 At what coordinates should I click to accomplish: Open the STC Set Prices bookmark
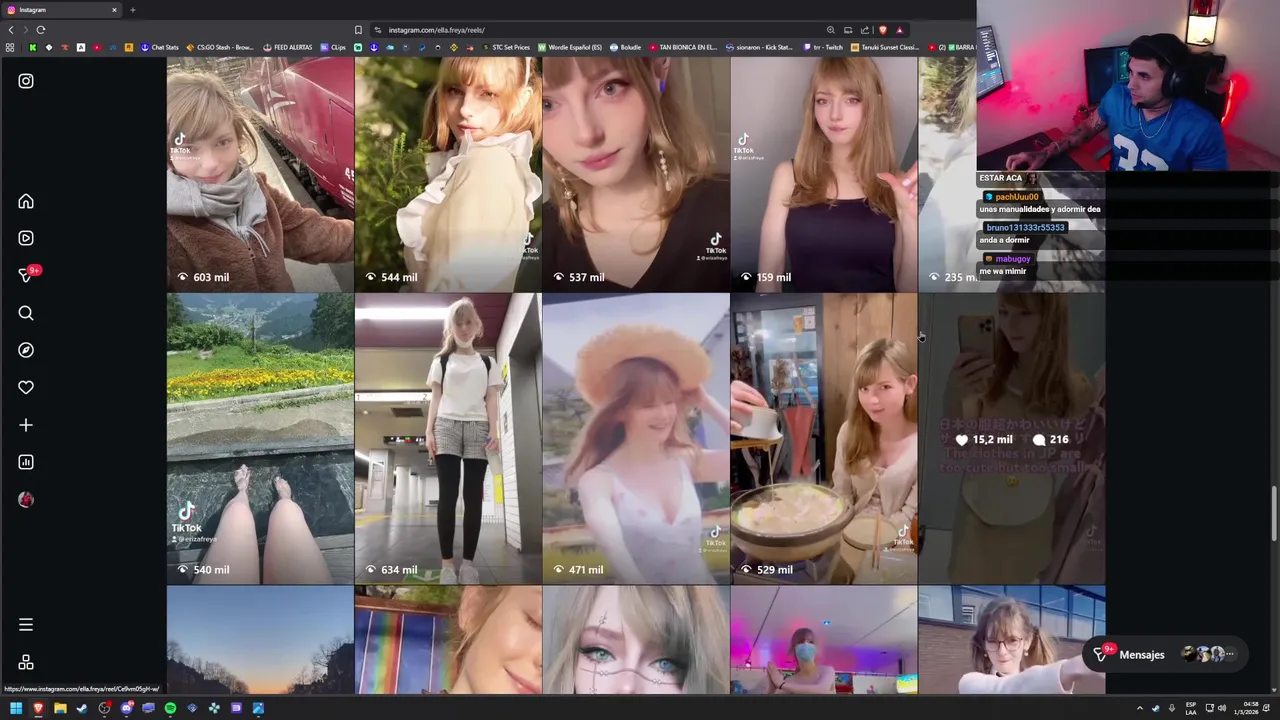coord(506,47)
